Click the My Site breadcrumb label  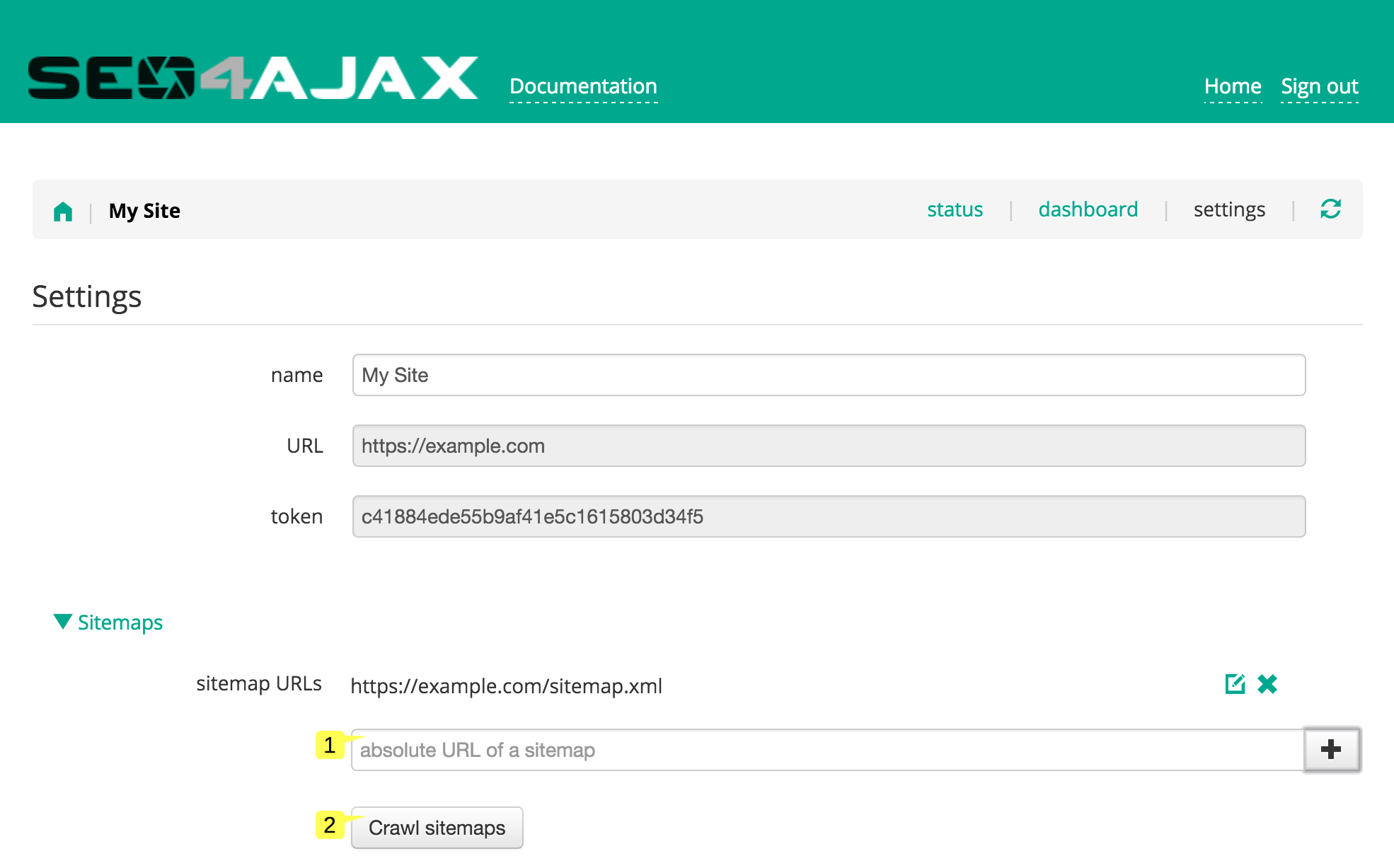144,210
